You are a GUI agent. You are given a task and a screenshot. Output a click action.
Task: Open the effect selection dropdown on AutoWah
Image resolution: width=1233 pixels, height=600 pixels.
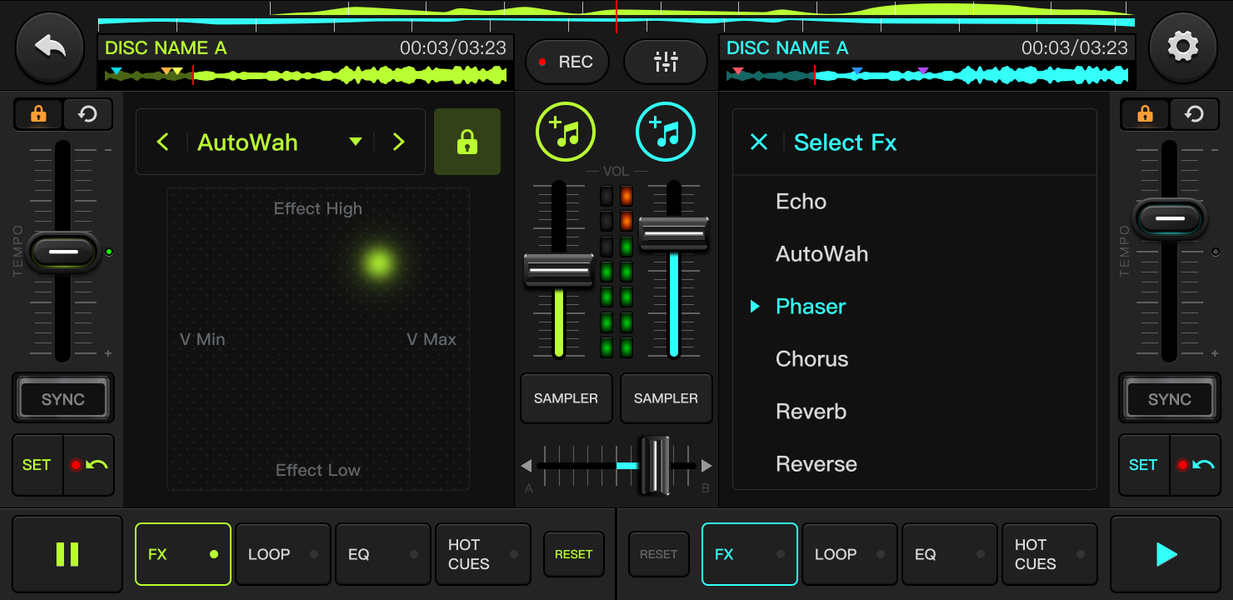click(x=355, y=142)
